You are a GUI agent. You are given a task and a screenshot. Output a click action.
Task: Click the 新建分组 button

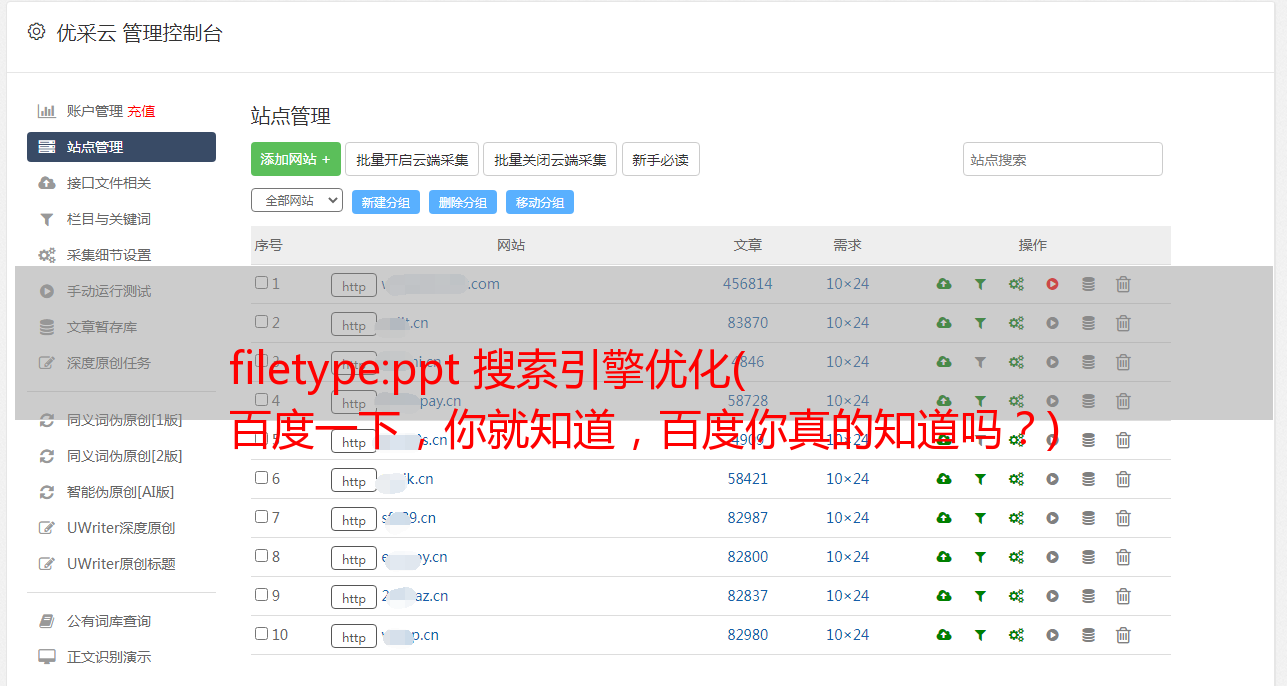(x=386, y=202)
